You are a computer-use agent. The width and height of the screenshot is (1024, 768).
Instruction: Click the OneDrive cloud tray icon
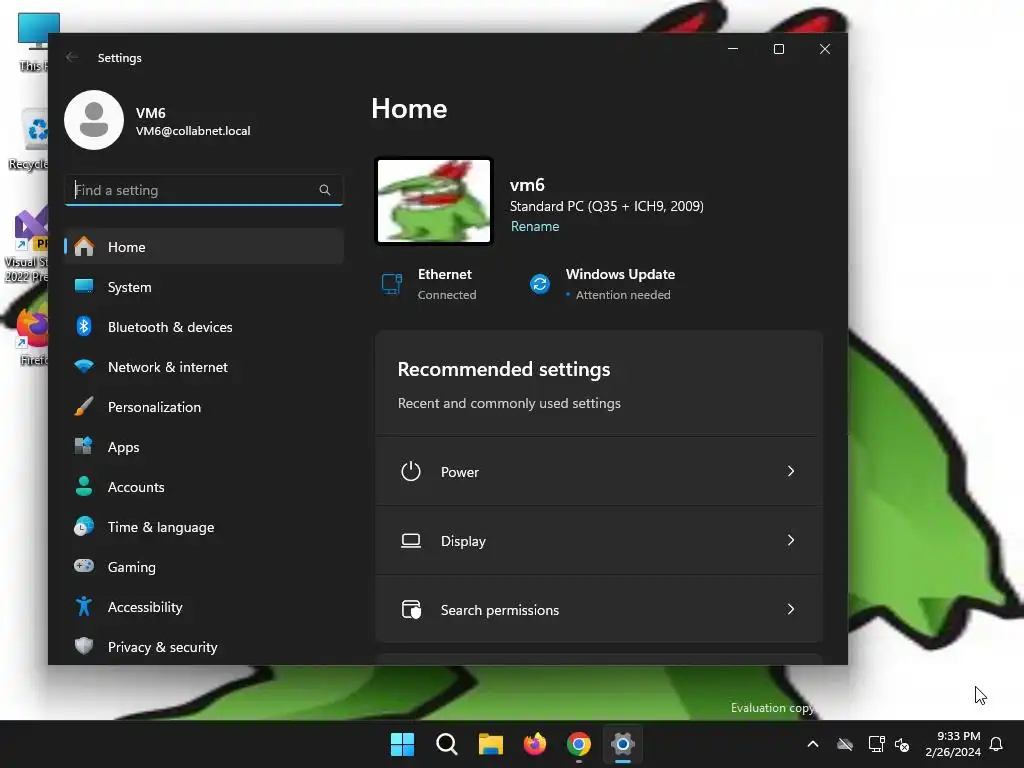point(845,744)
